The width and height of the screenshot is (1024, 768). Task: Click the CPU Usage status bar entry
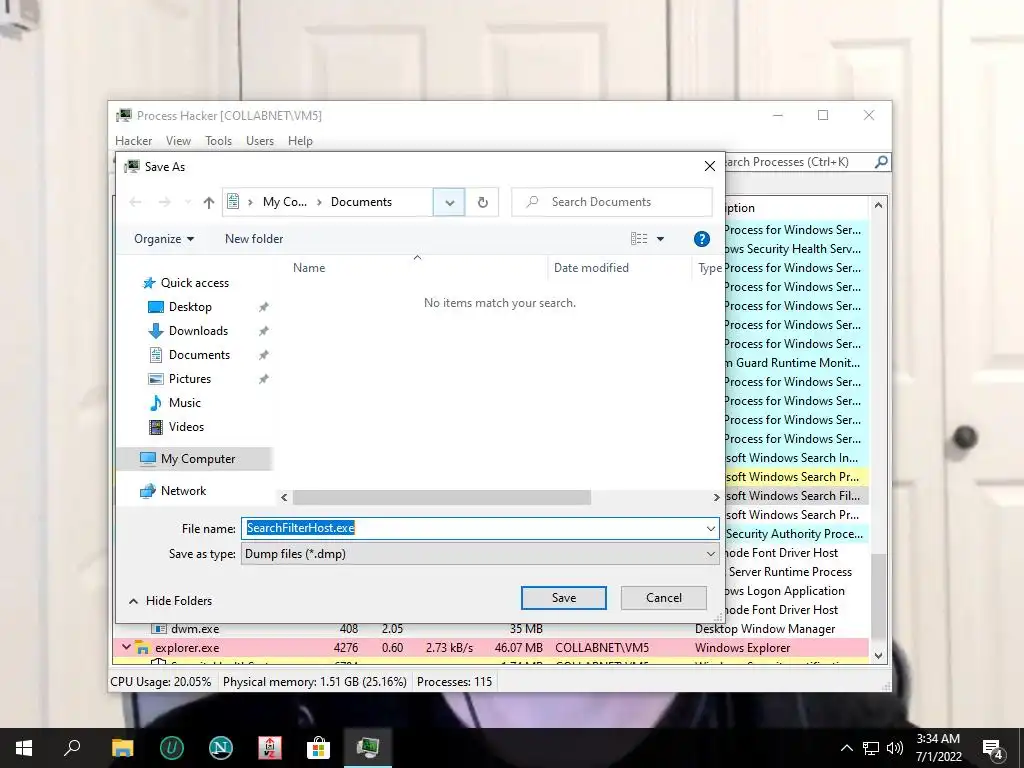[x=161, y=682]
